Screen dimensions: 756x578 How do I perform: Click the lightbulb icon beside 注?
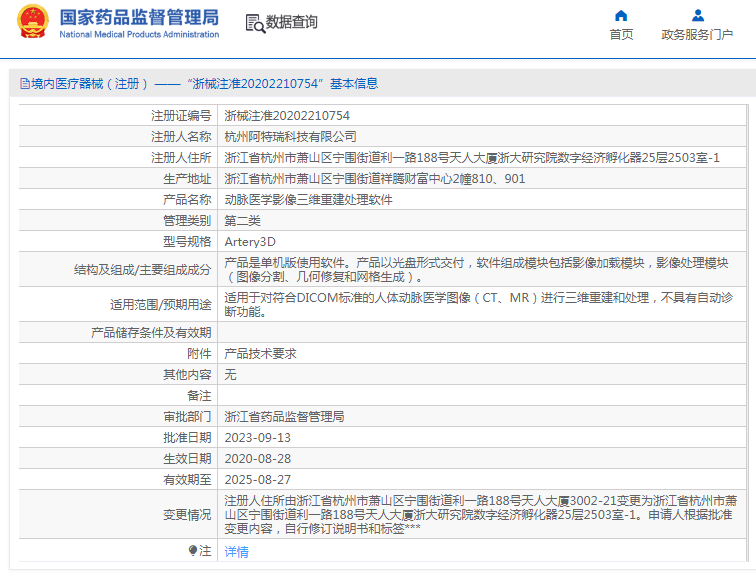click(x=193, y=551)
